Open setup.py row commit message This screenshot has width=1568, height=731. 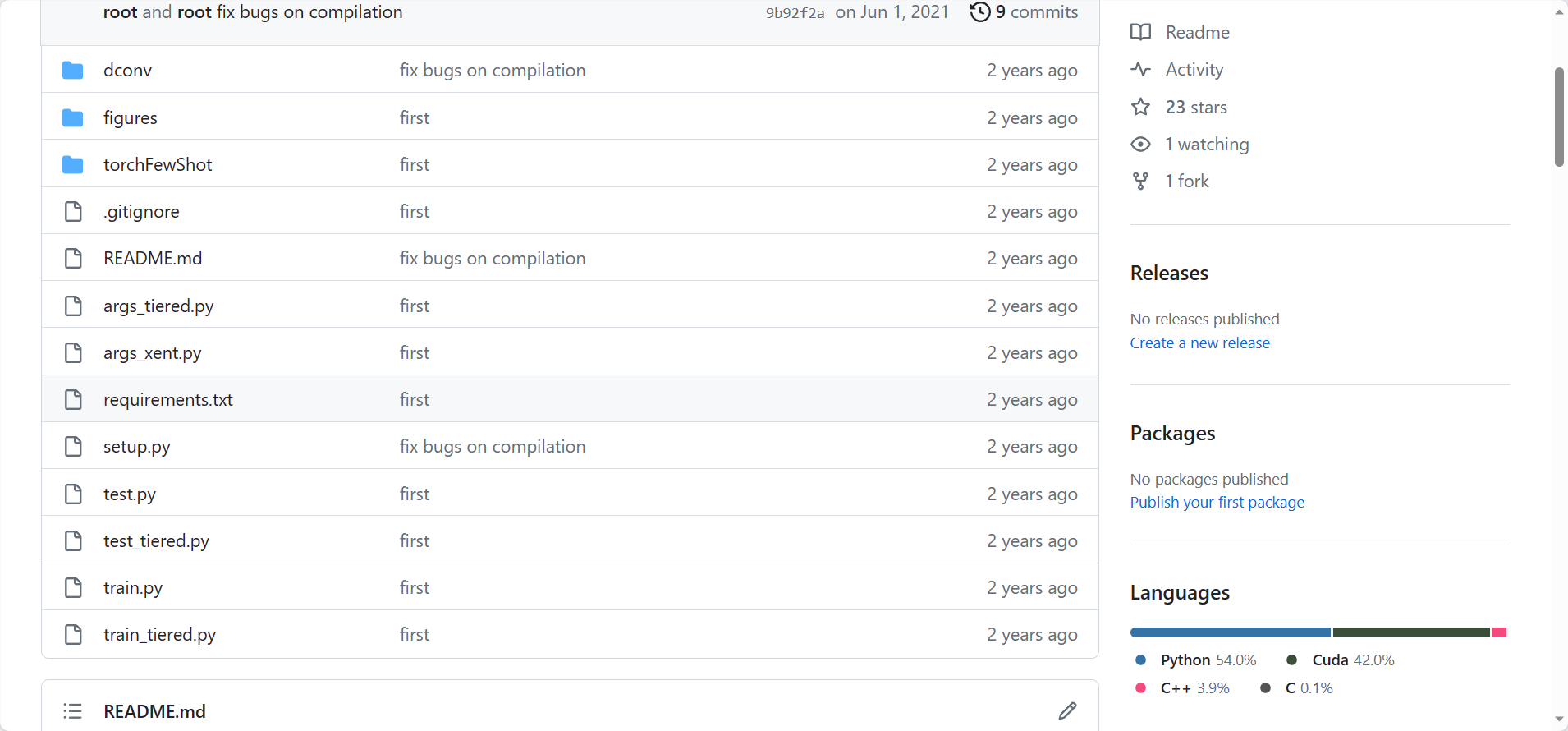[493, 447]
